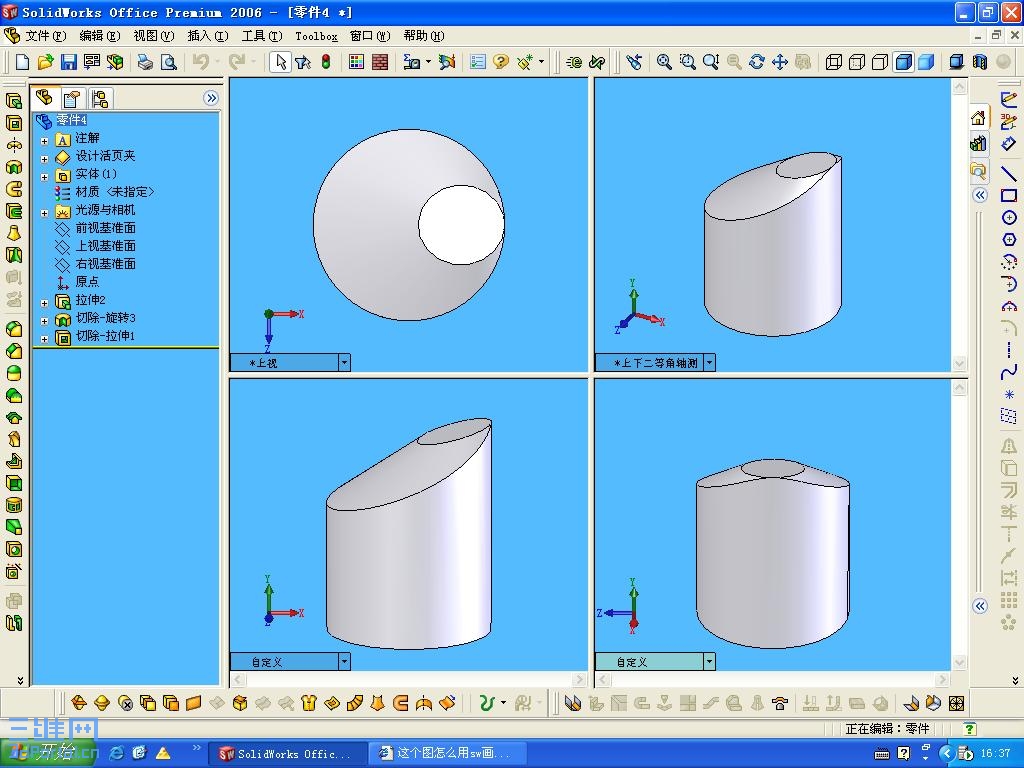Switch to FeatureManager design tree tab
Image resolution: width=1024 pixels, height=768 pixels.
(44, 98)
